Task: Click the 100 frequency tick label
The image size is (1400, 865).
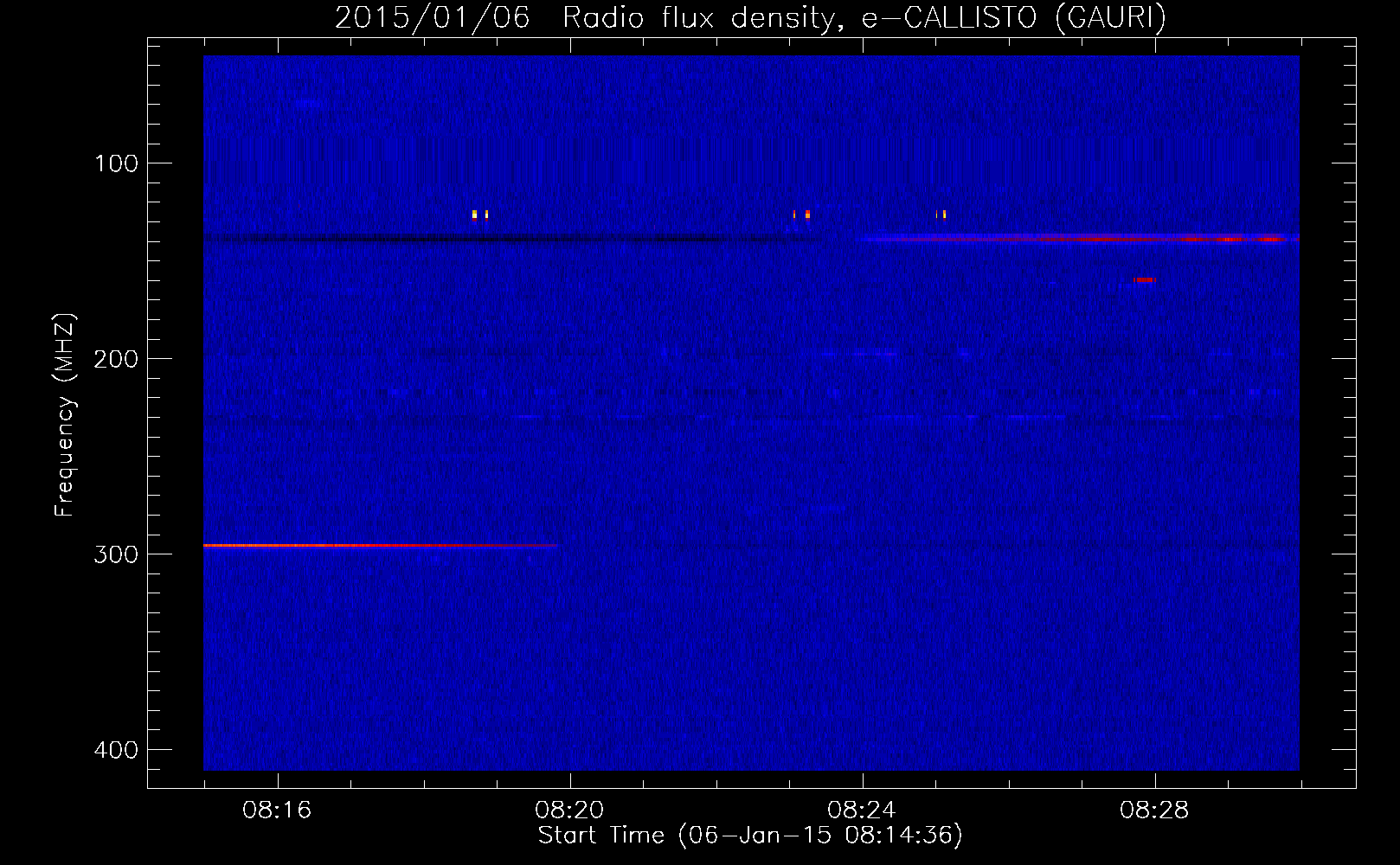Action: click(116, 163)
